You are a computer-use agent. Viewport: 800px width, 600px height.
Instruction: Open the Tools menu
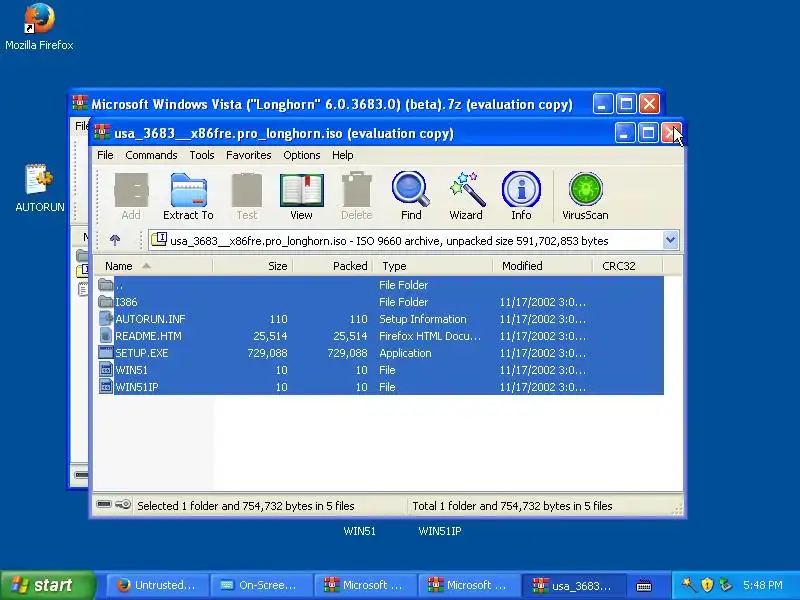202,155
